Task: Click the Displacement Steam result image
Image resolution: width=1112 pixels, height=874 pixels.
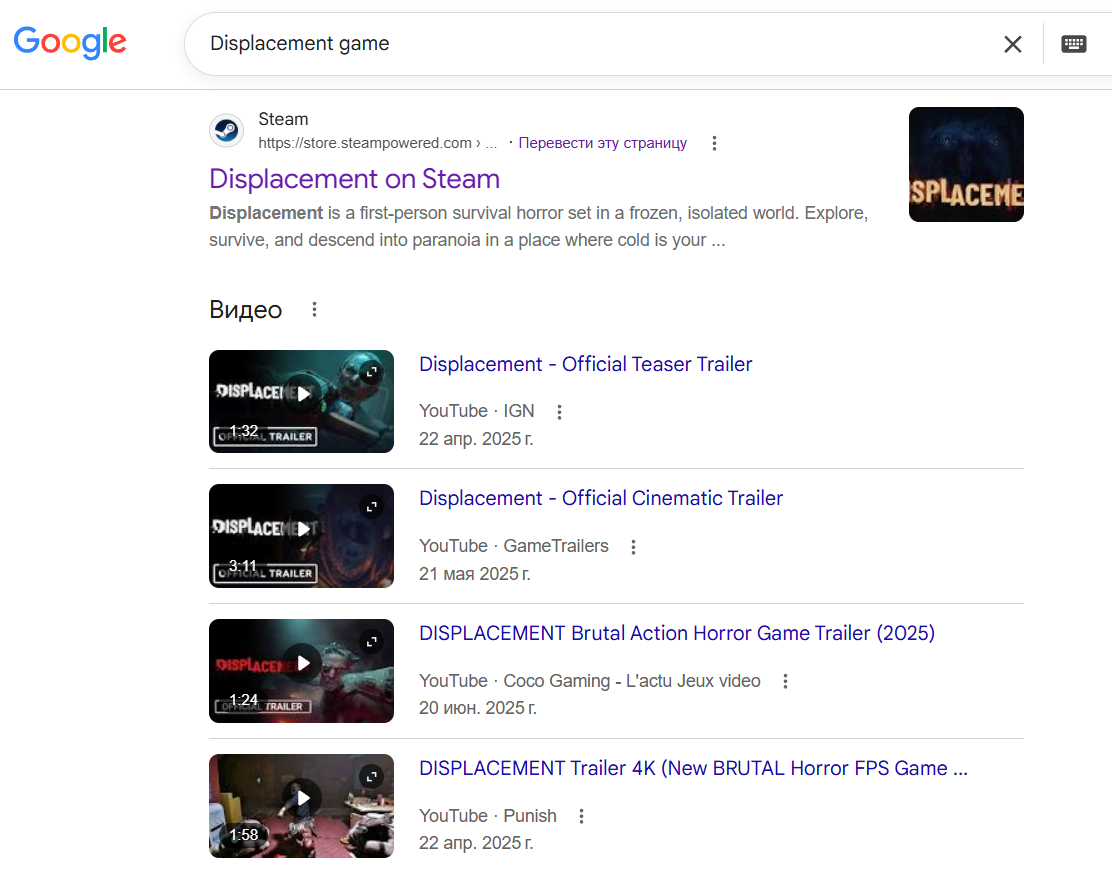Action: pos(967,165)
